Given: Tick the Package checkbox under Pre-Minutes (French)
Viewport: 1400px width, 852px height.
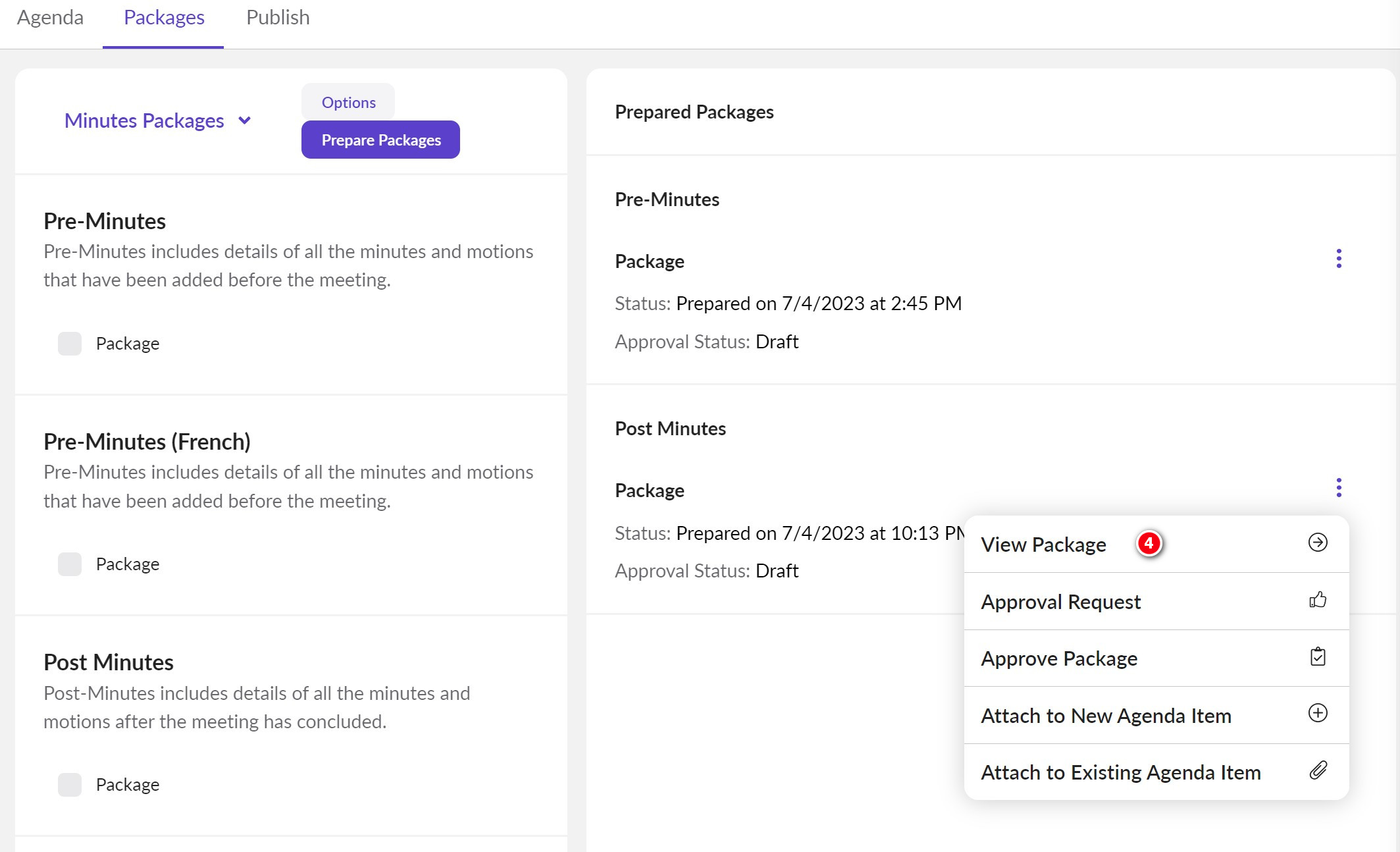Looking at the screenshot, I should point(70,564).
